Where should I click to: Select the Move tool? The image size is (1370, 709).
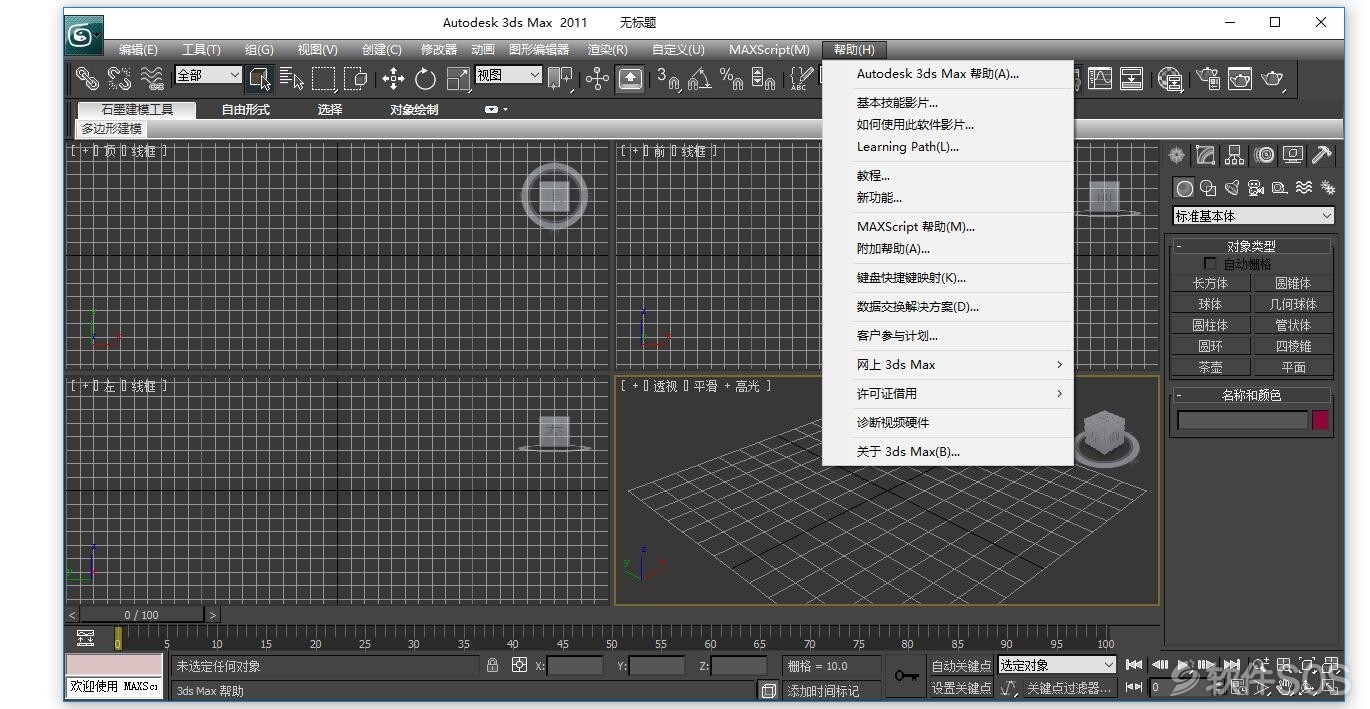point(394,78)
